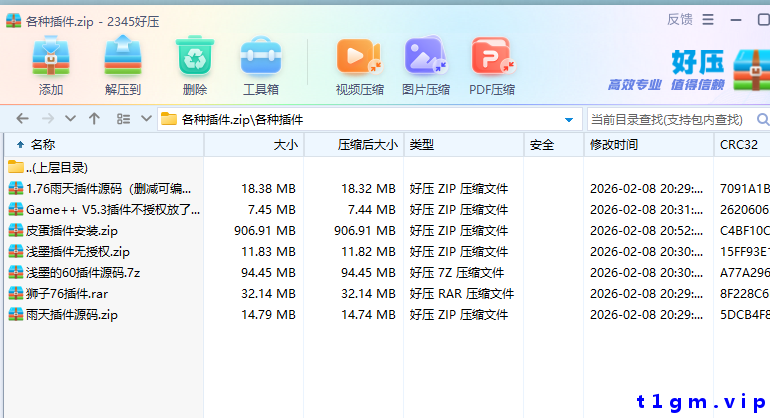Click the 32.14 MB size cell of 狮子76插件.rar

268,294
